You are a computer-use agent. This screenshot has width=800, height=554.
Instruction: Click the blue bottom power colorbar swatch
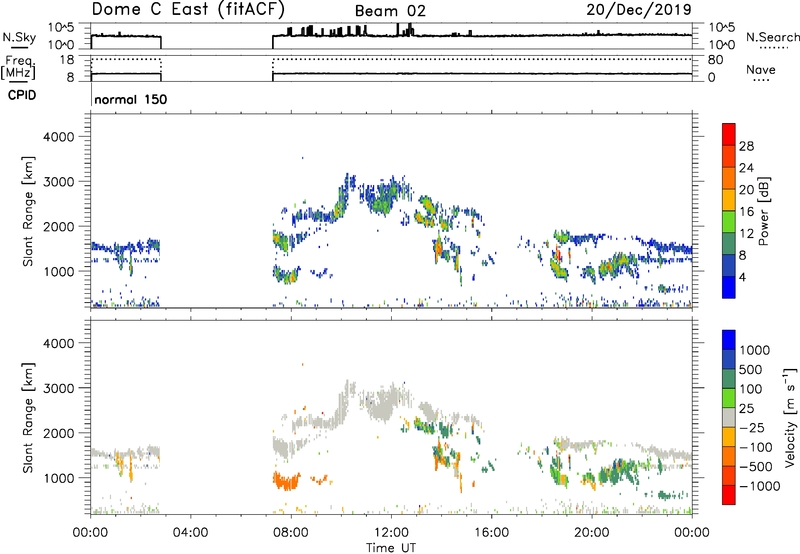(x=729, y=287)
